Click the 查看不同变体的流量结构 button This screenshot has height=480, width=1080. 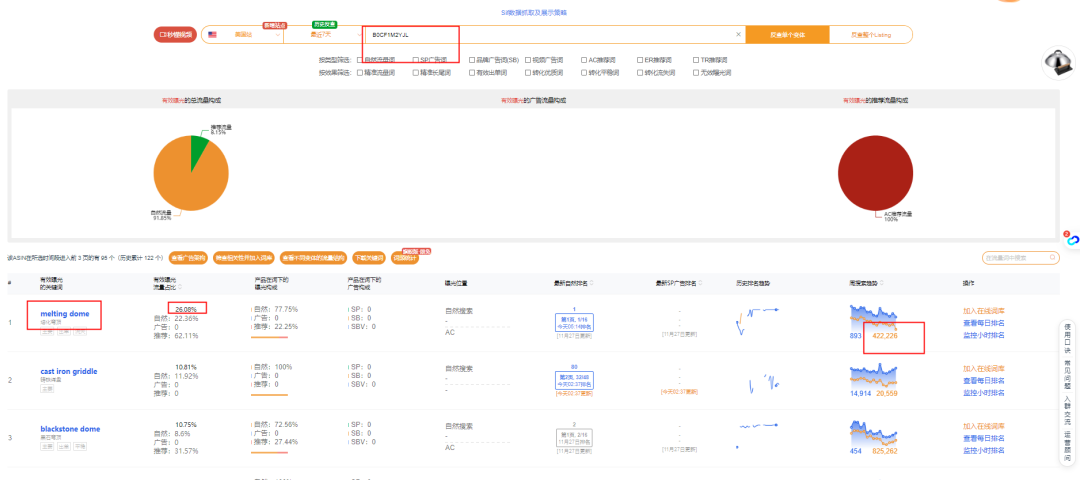coord(313,258)
